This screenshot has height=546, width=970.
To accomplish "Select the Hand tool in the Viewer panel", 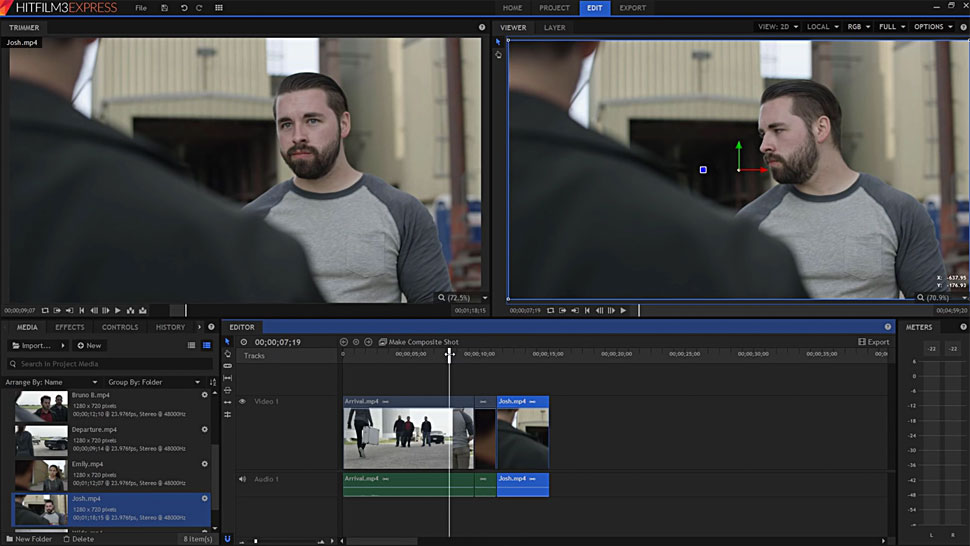I will click(498, 55).
